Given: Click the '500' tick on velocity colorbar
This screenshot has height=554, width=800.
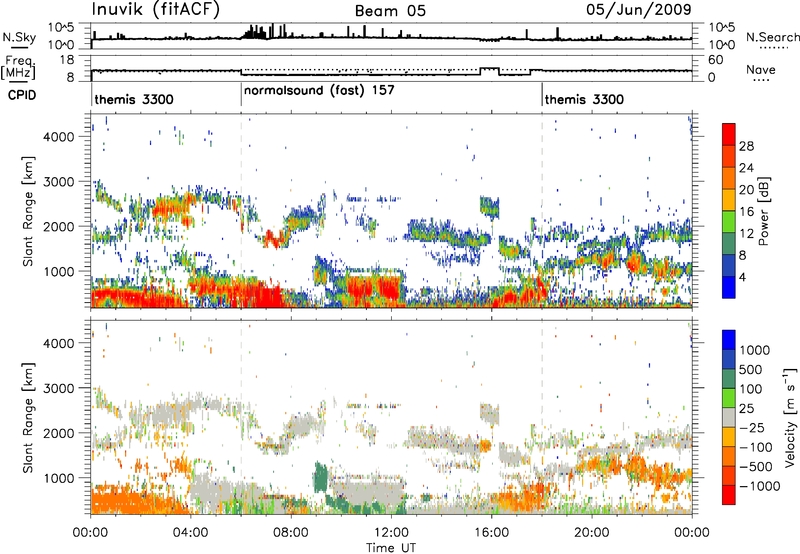Looking at the screenshot, I should point(751,369).
